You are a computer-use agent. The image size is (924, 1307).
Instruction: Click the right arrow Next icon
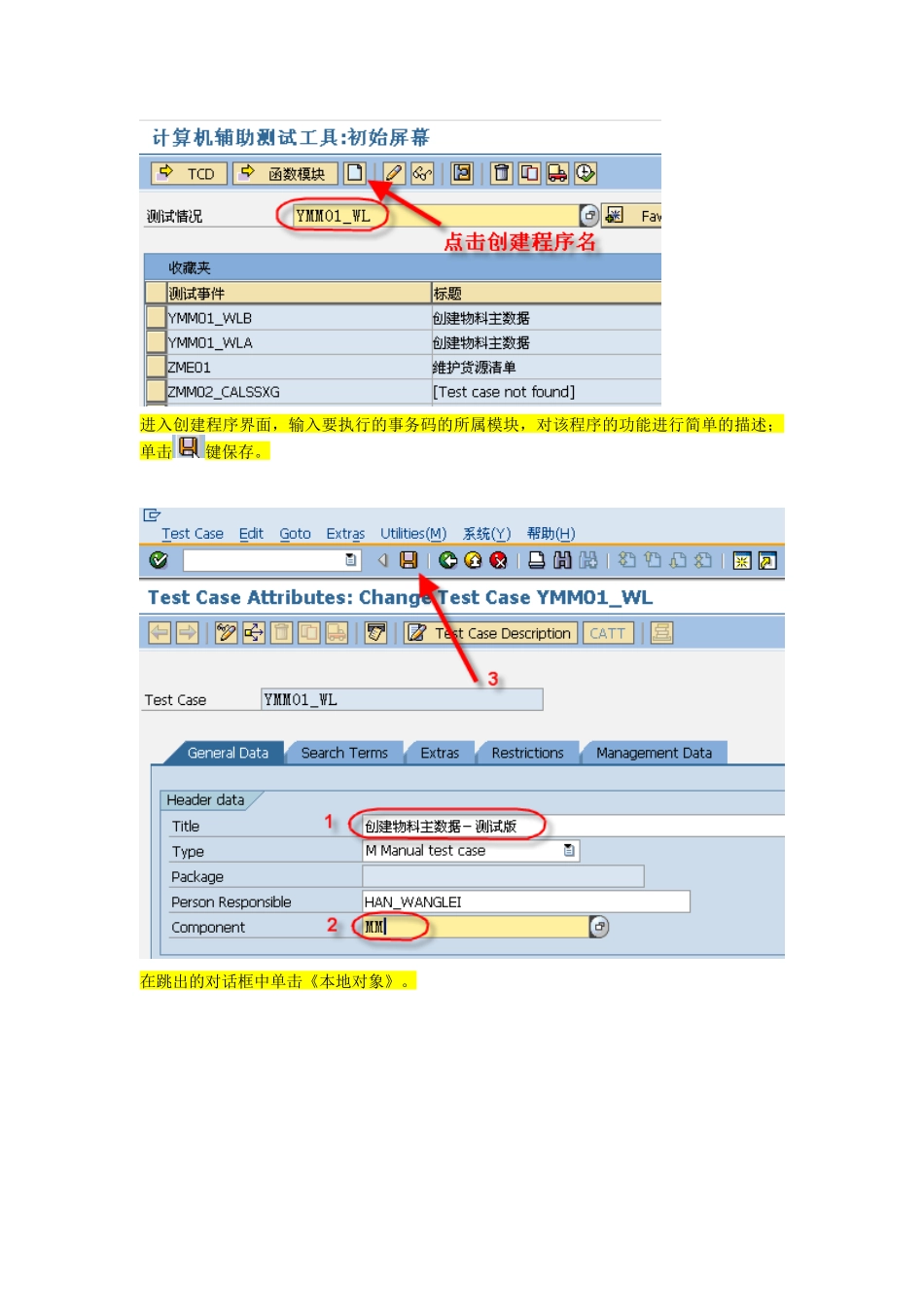pos(188,633)
